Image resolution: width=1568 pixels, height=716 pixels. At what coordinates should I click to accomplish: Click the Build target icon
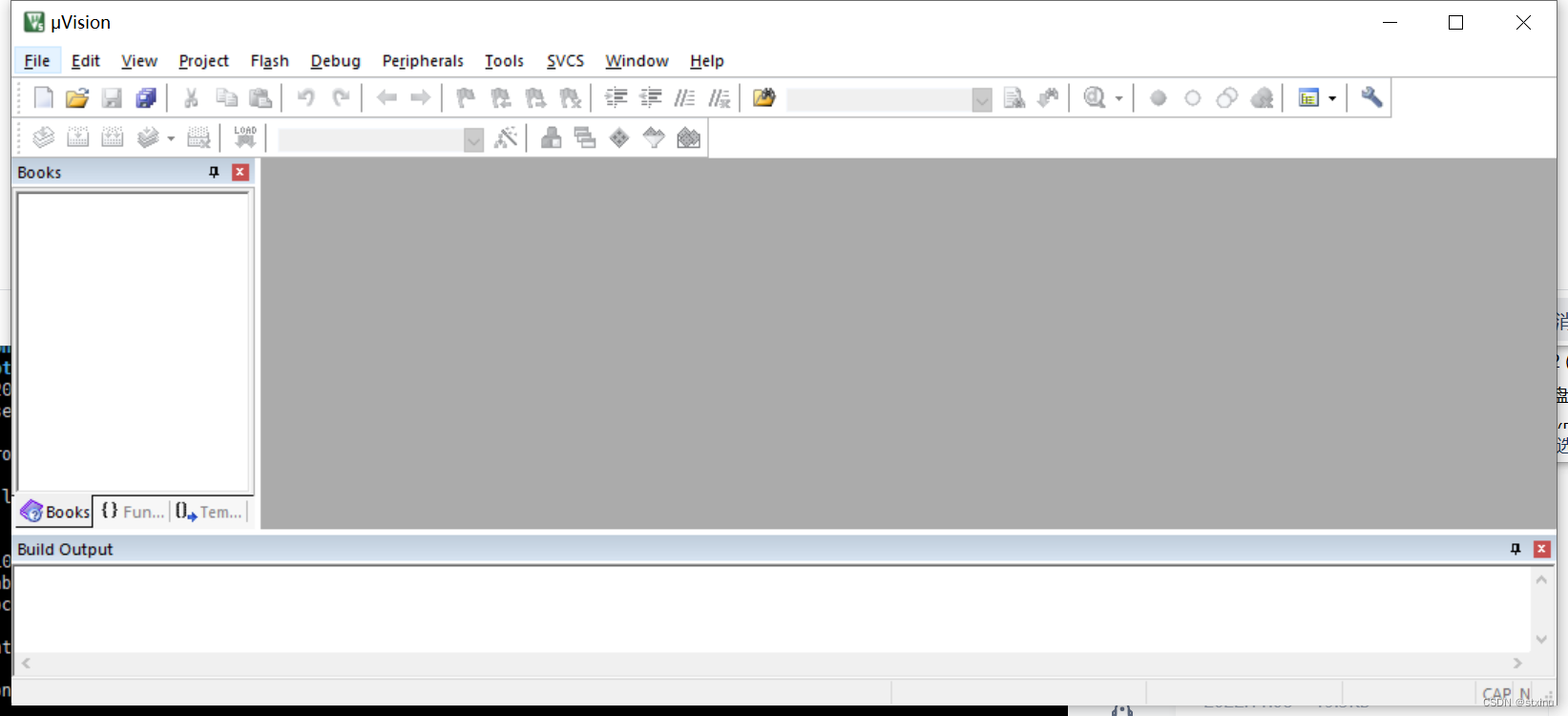click(x=78, y=138)
